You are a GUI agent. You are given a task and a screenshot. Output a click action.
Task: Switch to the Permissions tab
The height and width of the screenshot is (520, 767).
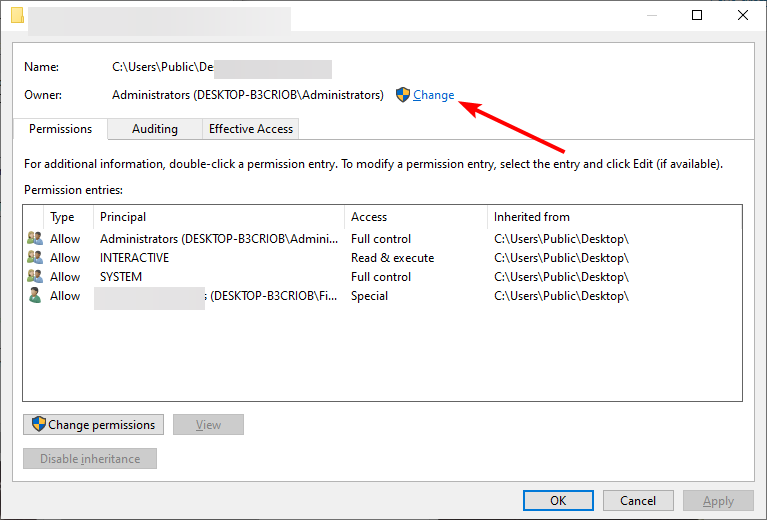(x=60, y=129)
